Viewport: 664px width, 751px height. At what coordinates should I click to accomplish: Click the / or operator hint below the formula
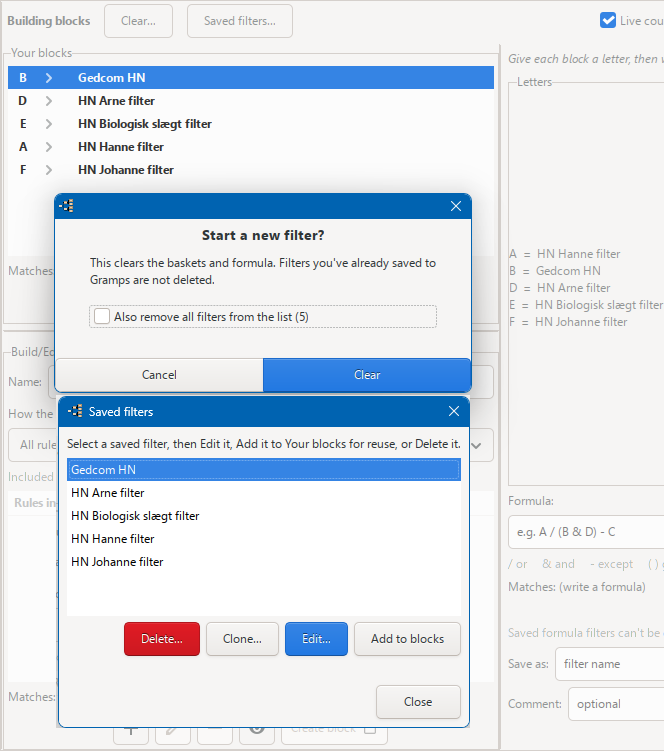point(518,564)
